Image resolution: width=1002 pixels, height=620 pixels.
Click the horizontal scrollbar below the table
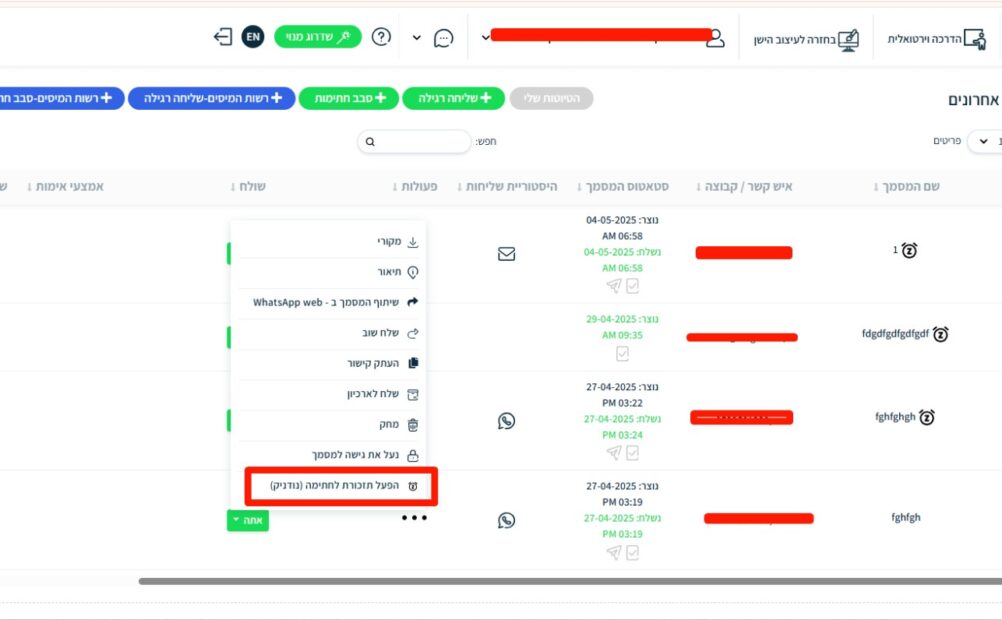point(570,580)
